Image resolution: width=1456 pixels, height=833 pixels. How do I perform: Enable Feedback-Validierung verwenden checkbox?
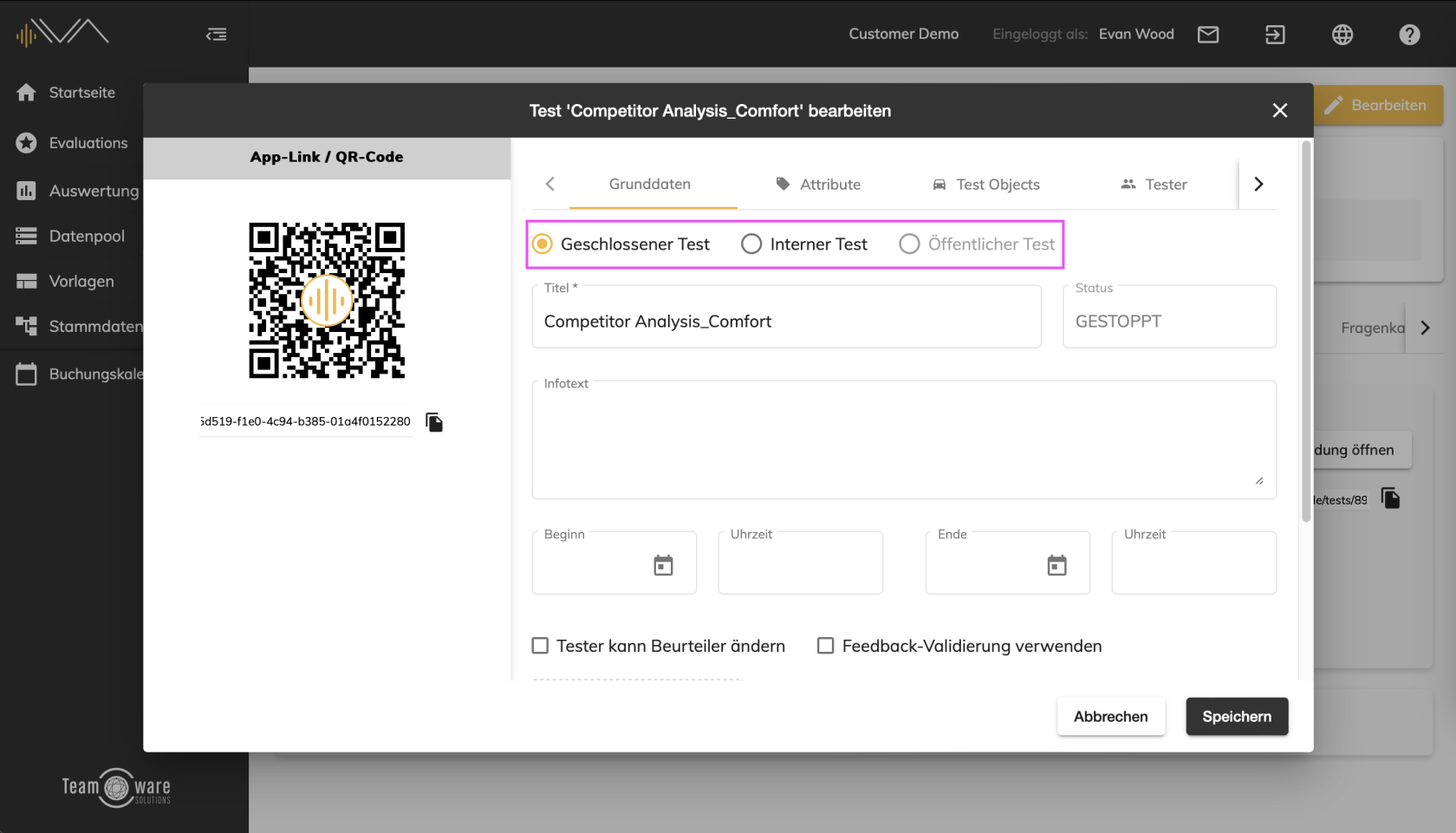tap(826, 646)
